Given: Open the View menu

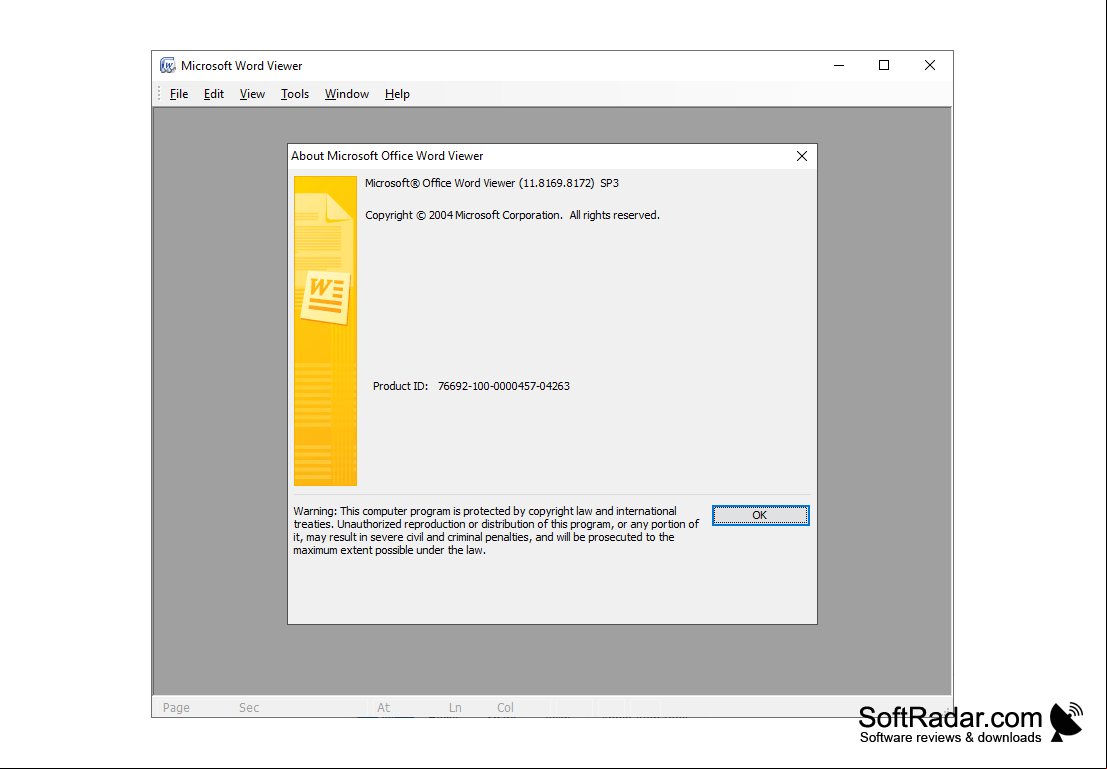Looking at the screenshot, I should click(x=252, y=94).
